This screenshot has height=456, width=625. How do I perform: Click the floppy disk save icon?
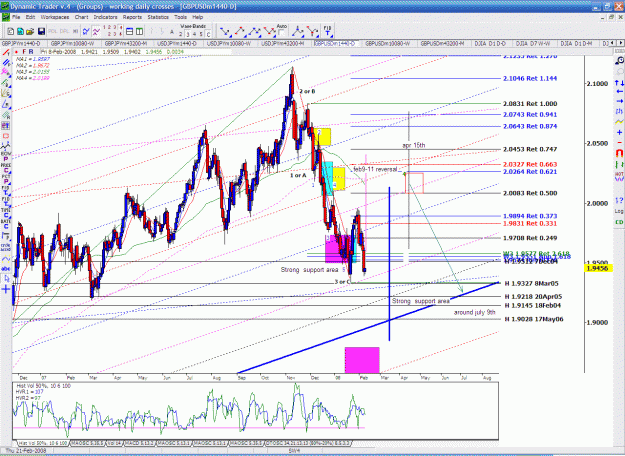coord(41,31)
